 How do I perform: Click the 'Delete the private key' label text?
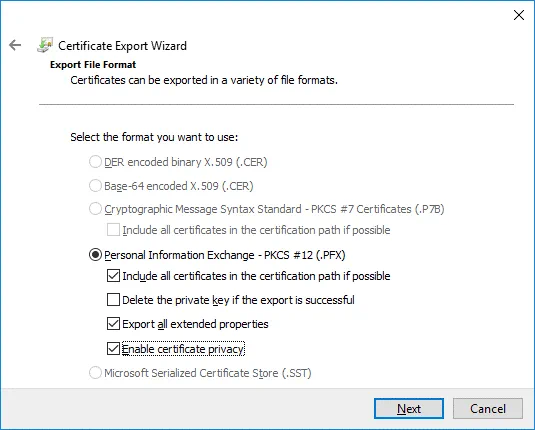[238, 300]
